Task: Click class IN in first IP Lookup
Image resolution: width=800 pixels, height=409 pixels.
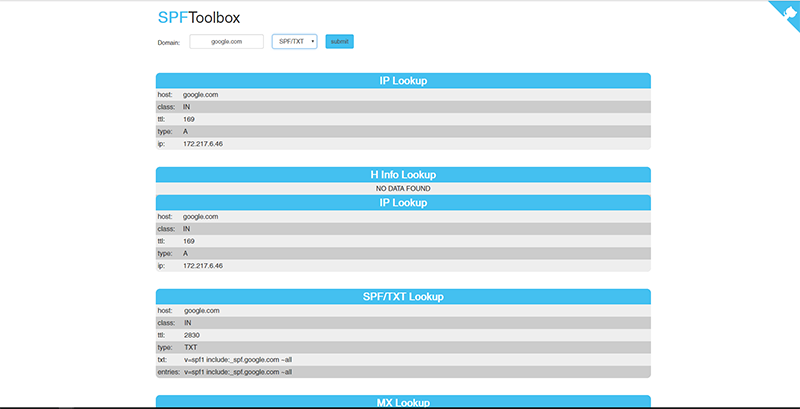Action: (186, 107)
